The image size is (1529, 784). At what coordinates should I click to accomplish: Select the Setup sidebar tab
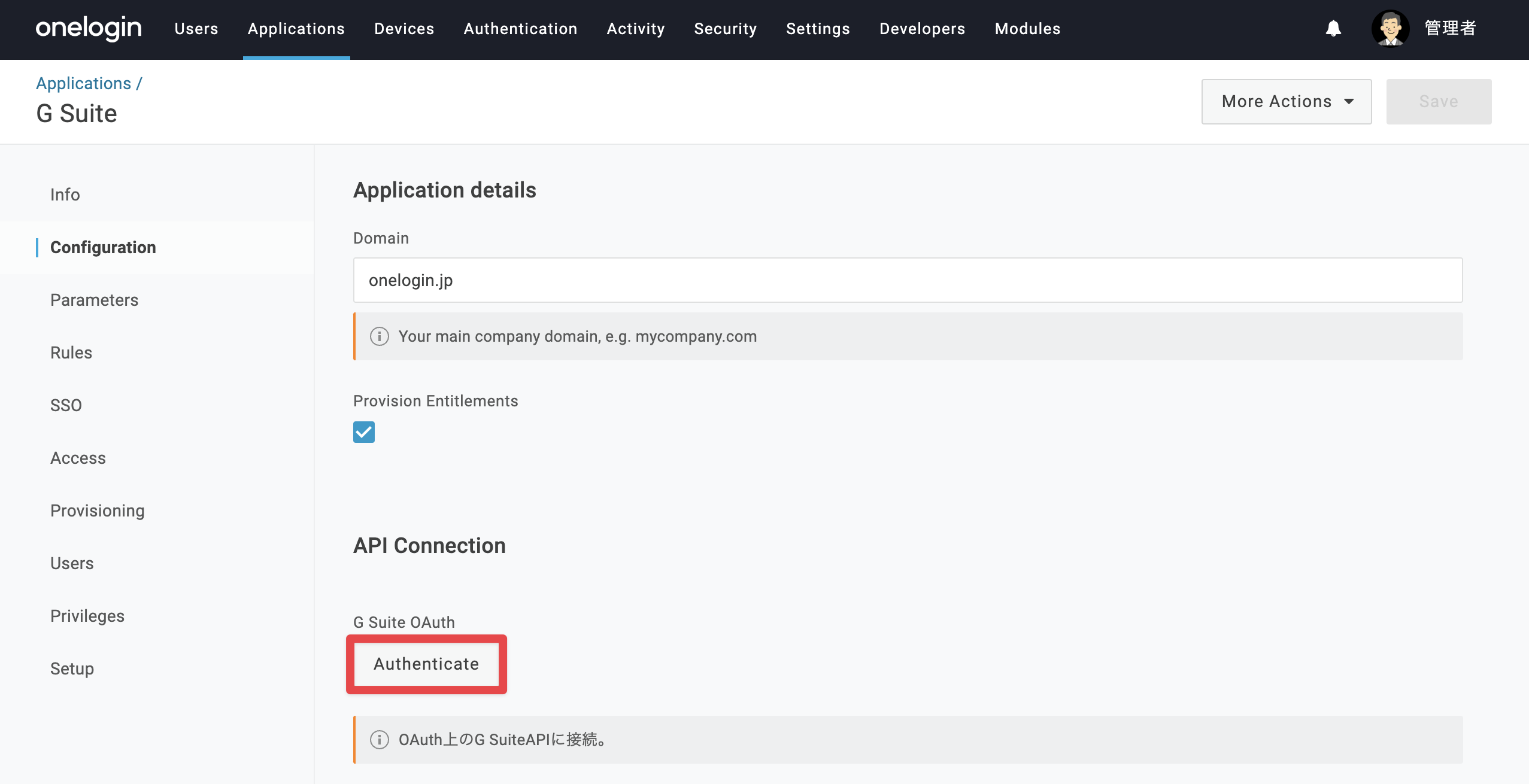click(157, 669)
